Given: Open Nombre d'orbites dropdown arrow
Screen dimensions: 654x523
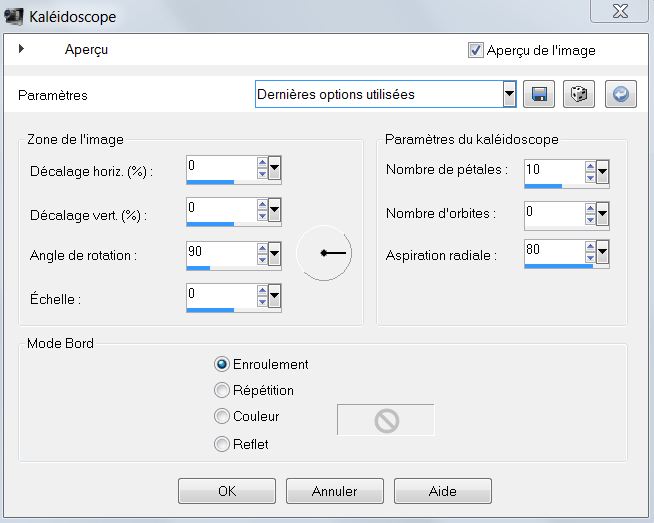Looking at the screenshot, I should tap(602, 214).
